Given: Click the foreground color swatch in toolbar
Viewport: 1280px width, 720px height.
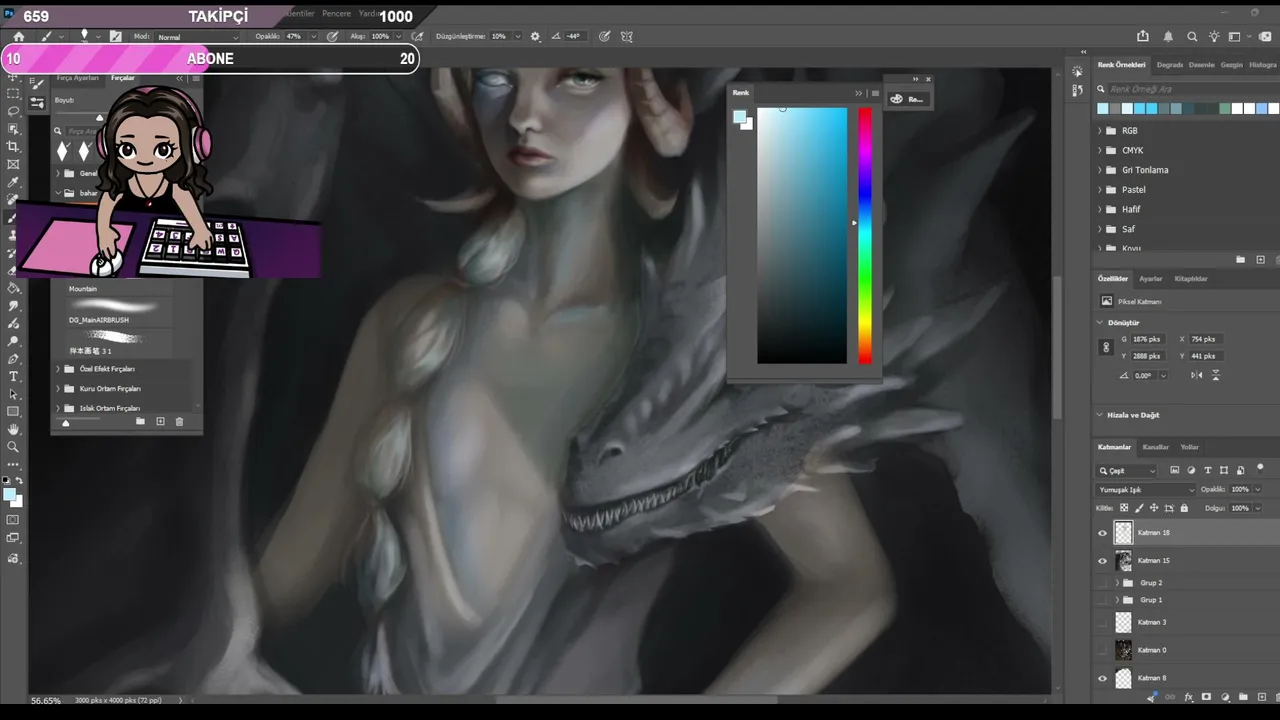Looking at the screenshot, I should (x=9, y=494).
